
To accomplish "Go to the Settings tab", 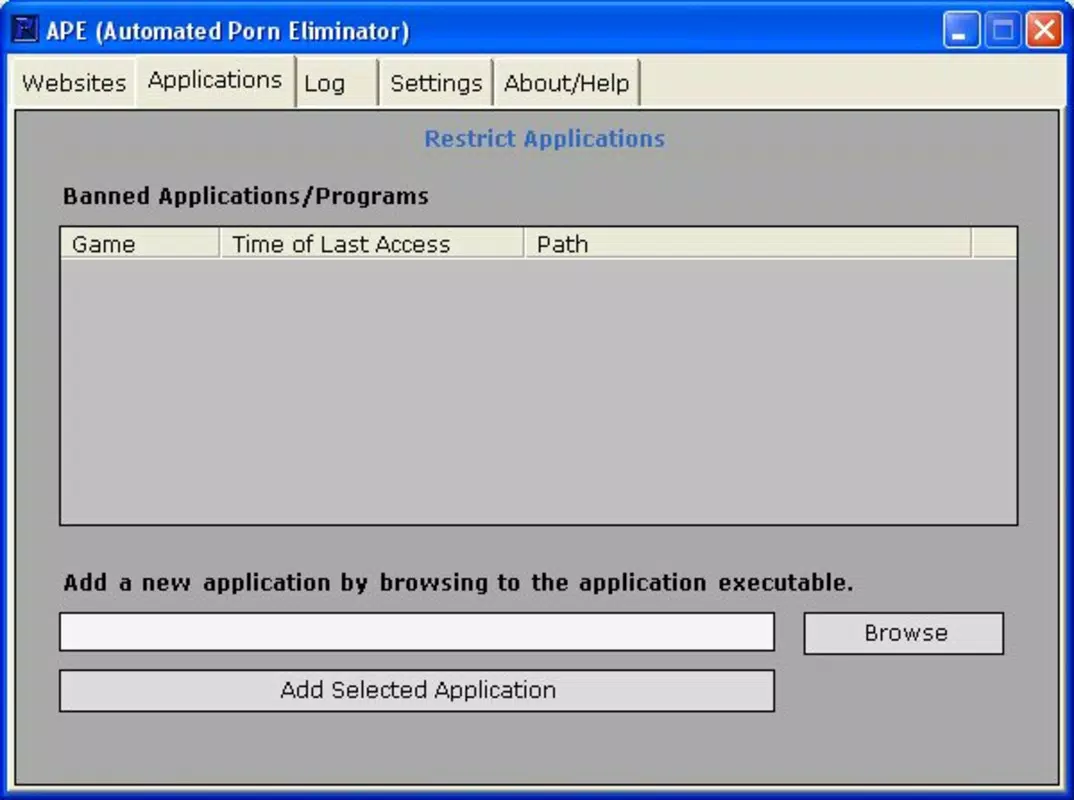I will coord(436,83).
